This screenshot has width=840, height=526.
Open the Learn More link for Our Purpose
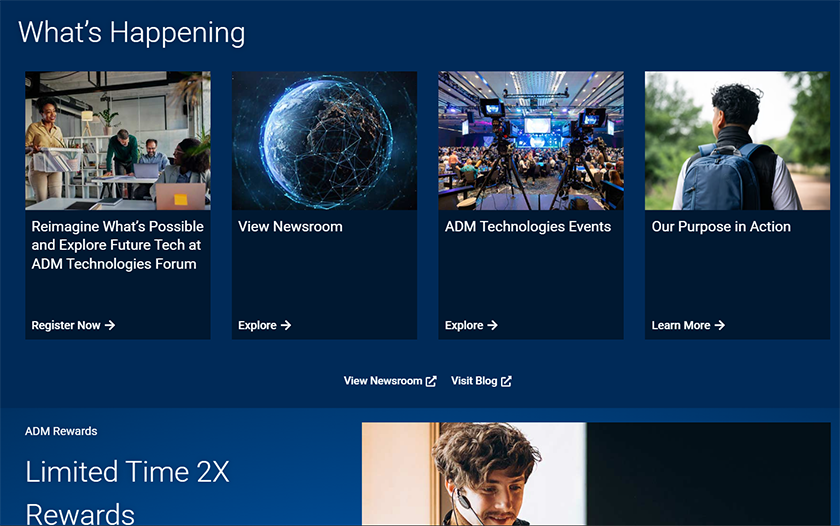[x=681, y=325]
